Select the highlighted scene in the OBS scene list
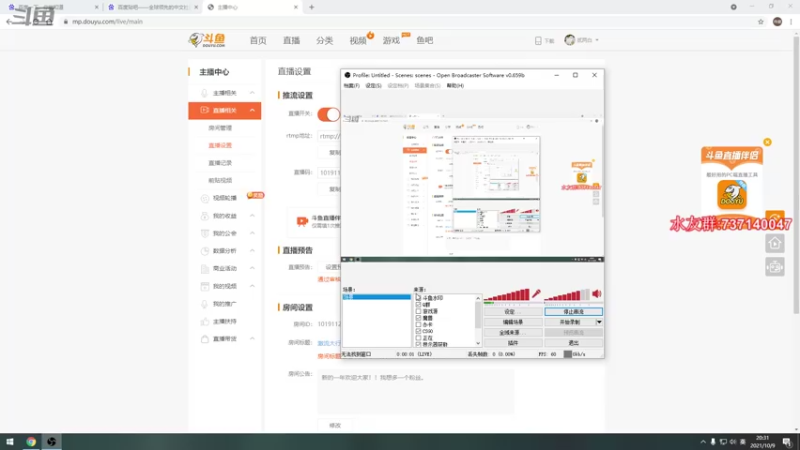This screenshot has height=450, width=800. coord(377,297)
